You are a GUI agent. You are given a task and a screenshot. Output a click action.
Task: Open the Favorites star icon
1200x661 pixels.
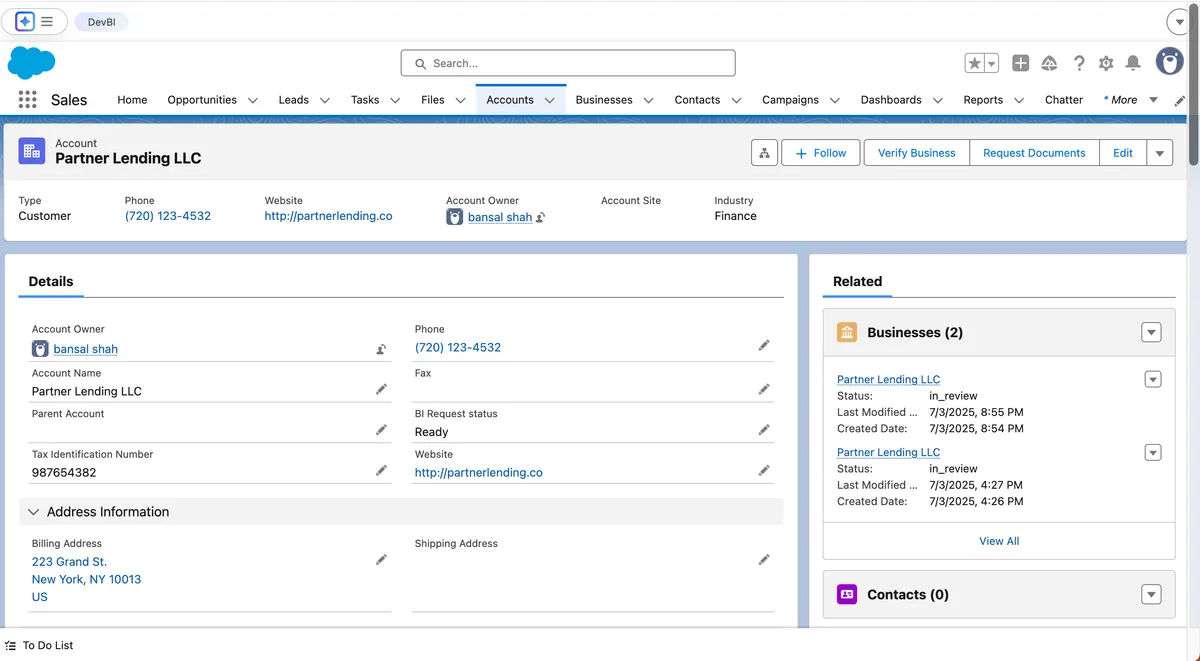click(974, 63)
